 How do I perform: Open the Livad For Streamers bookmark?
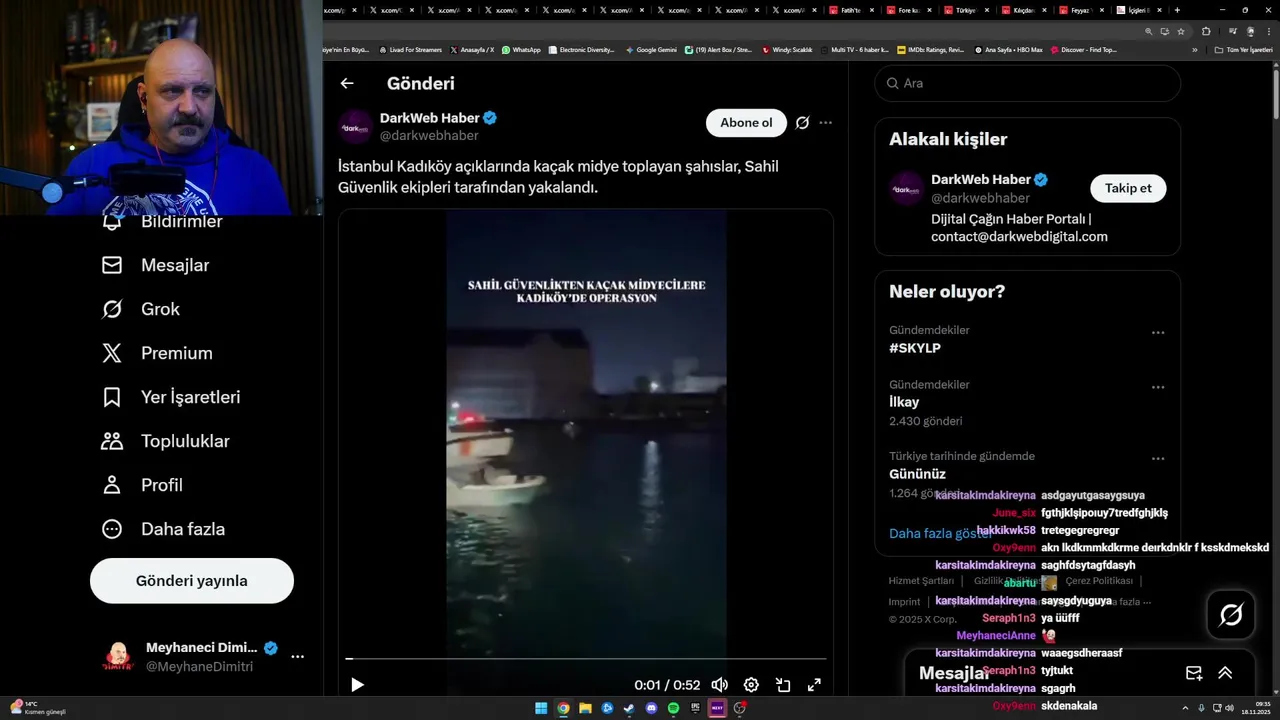[411, 49]
